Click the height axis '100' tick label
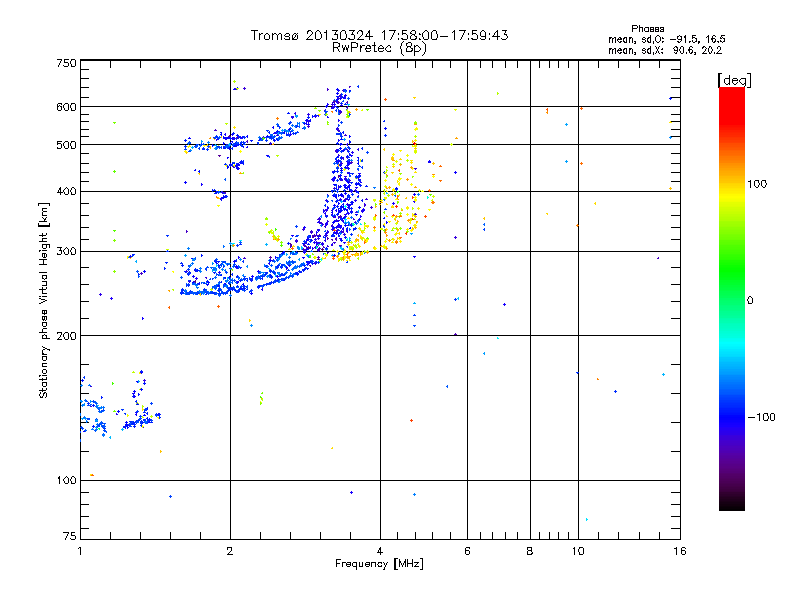Screen dimensions: 800x600 click(x=66, y=481)
